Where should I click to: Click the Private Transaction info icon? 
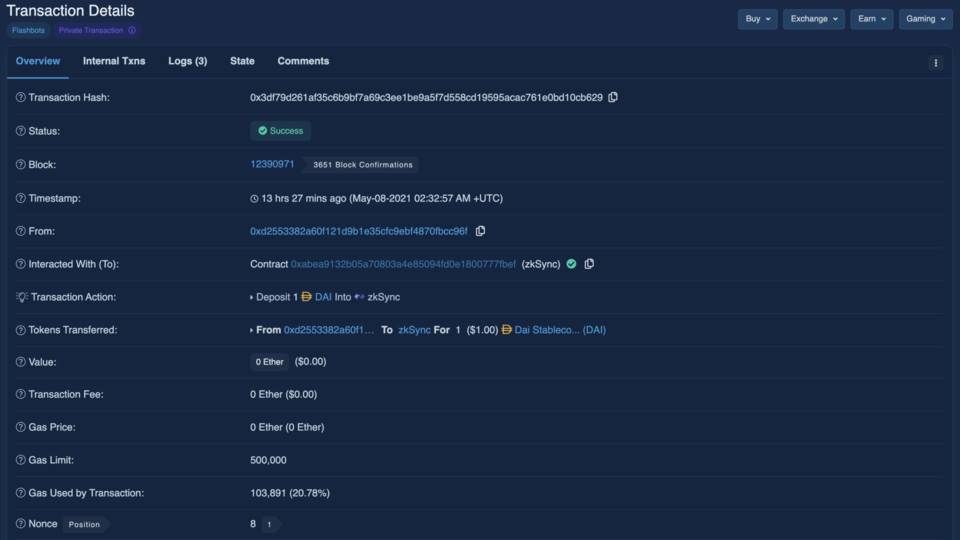point(132,30)
